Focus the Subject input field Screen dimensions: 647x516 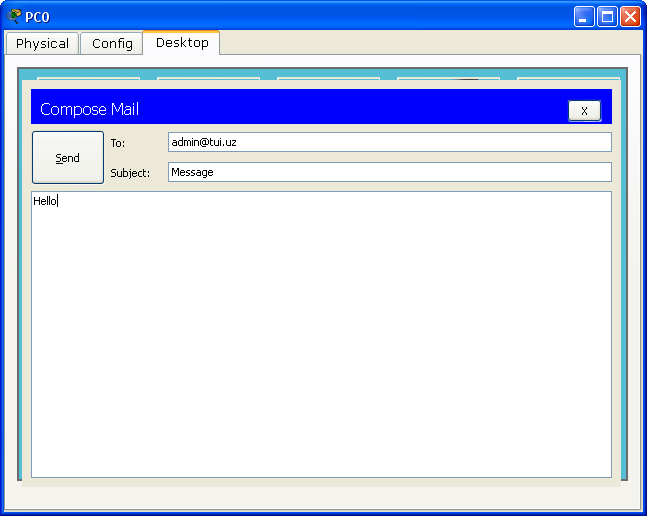tap(389, 172)
